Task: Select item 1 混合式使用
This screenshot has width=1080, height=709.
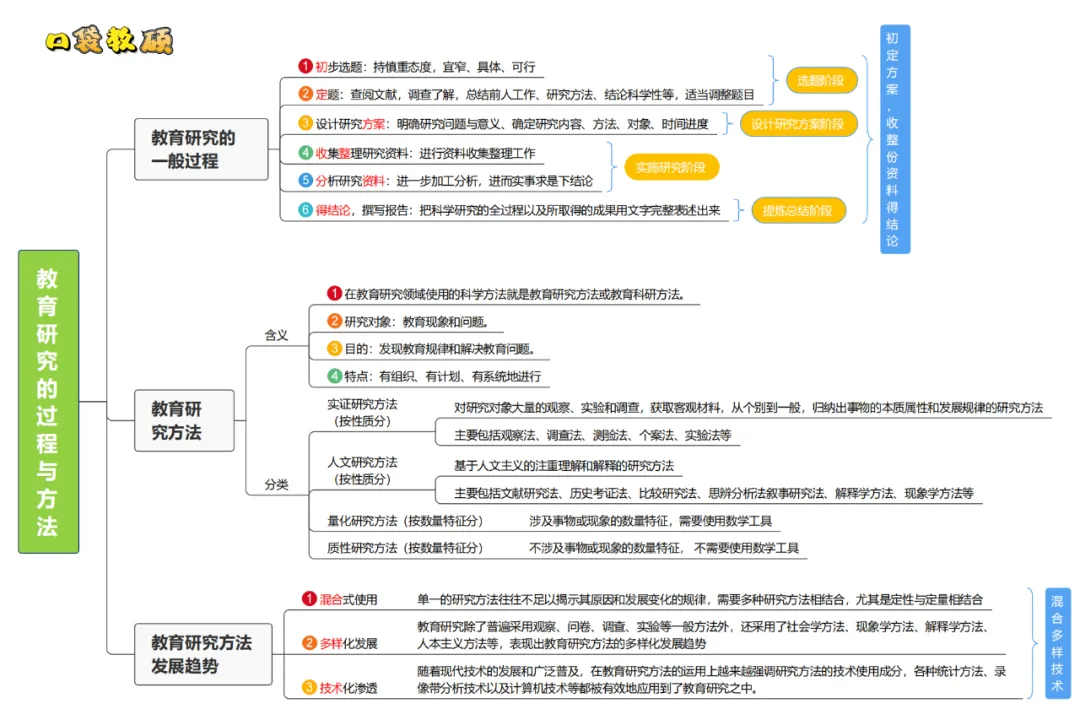Action: [x=340, y=599]
